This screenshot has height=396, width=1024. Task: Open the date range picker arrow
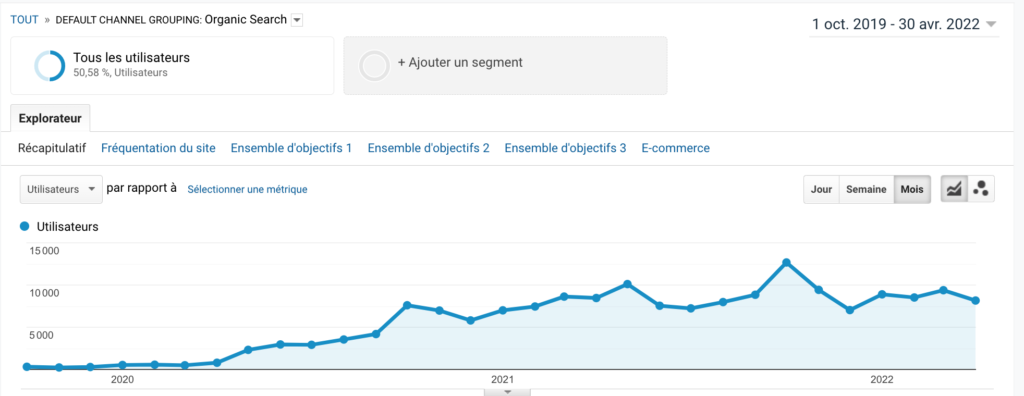point(991,25)
